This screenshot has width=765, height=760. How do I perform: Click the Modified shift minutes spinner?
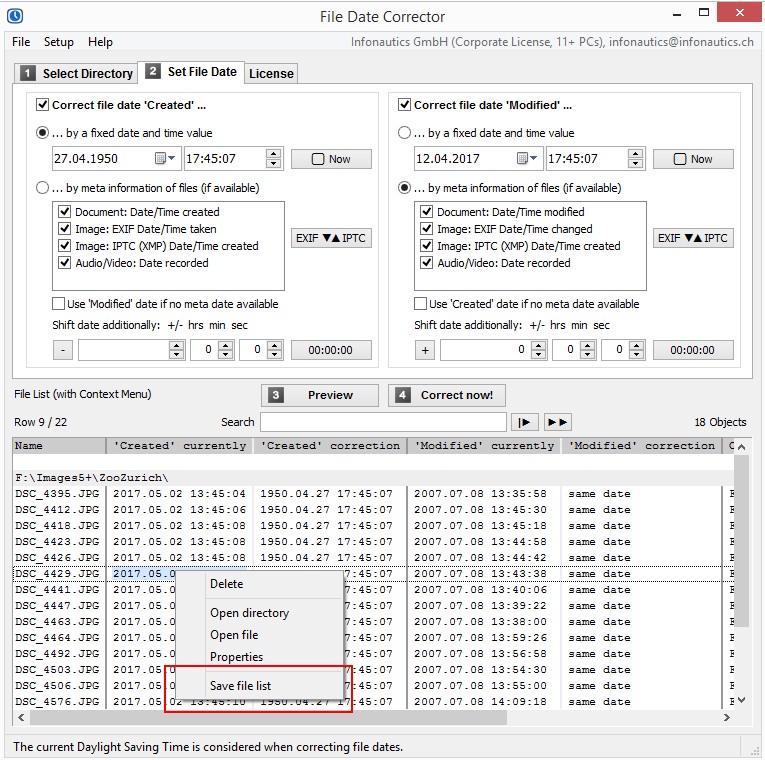pos(587,350)
